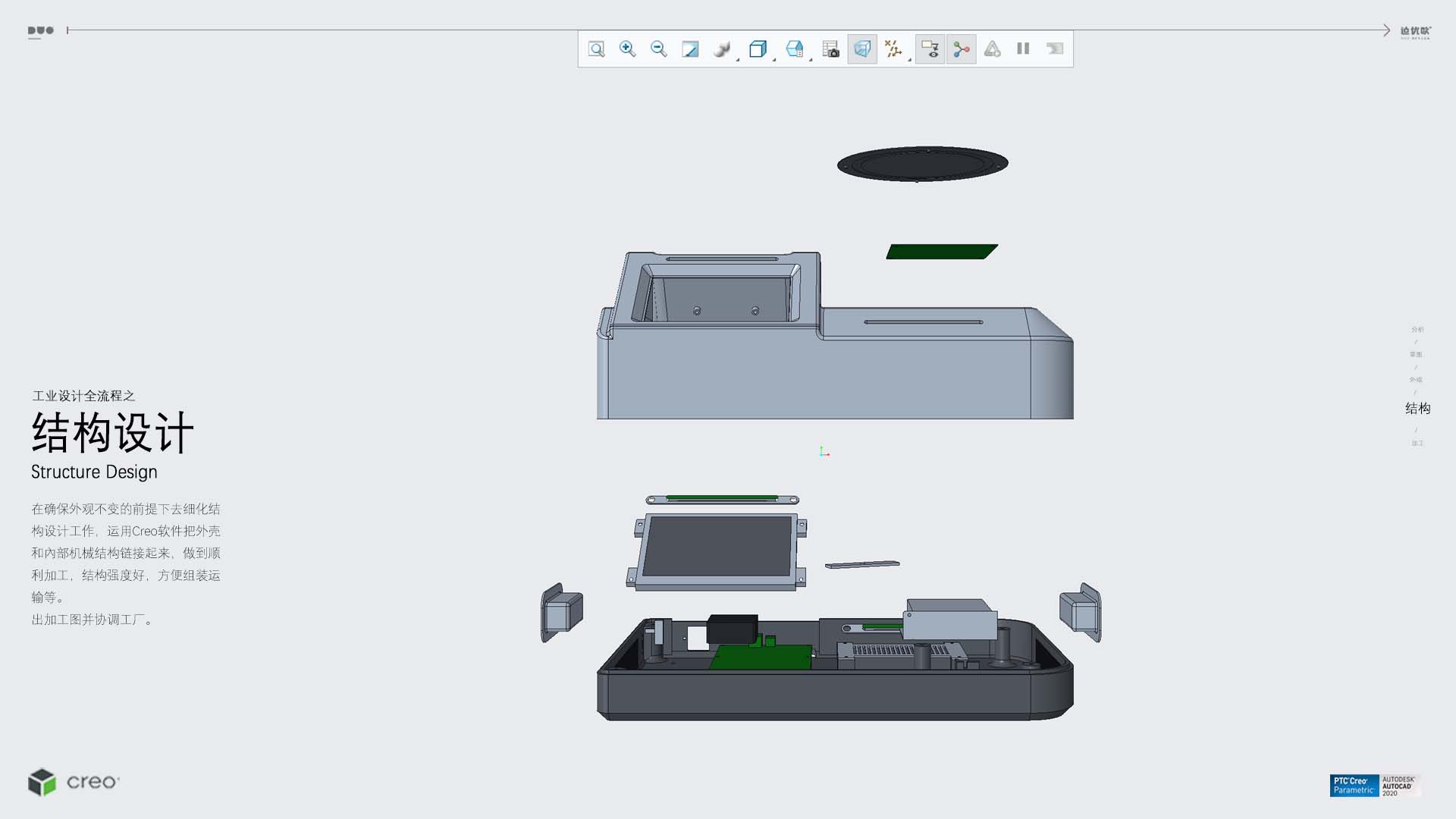Click the Pause Simulation button
This screenshot has width=1456, height=819.
click(x=1023, y=49)
